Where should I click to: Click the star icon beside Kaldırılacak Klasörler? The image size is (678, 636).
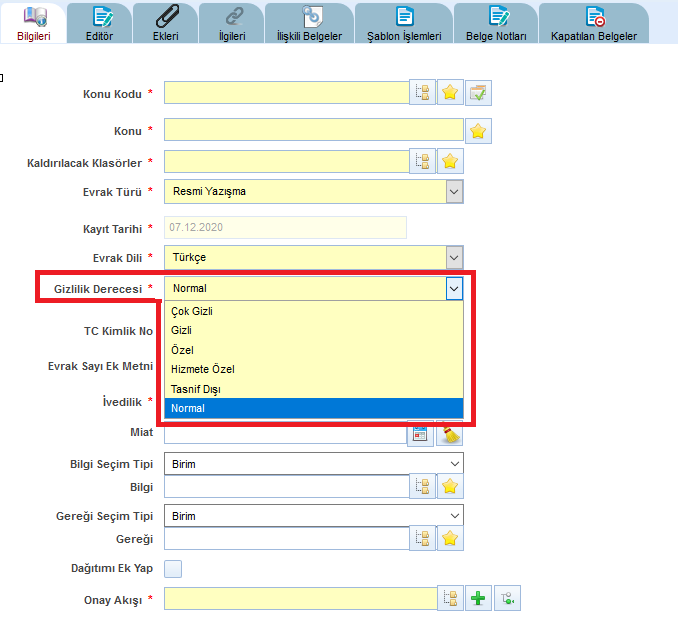point(451,162)
